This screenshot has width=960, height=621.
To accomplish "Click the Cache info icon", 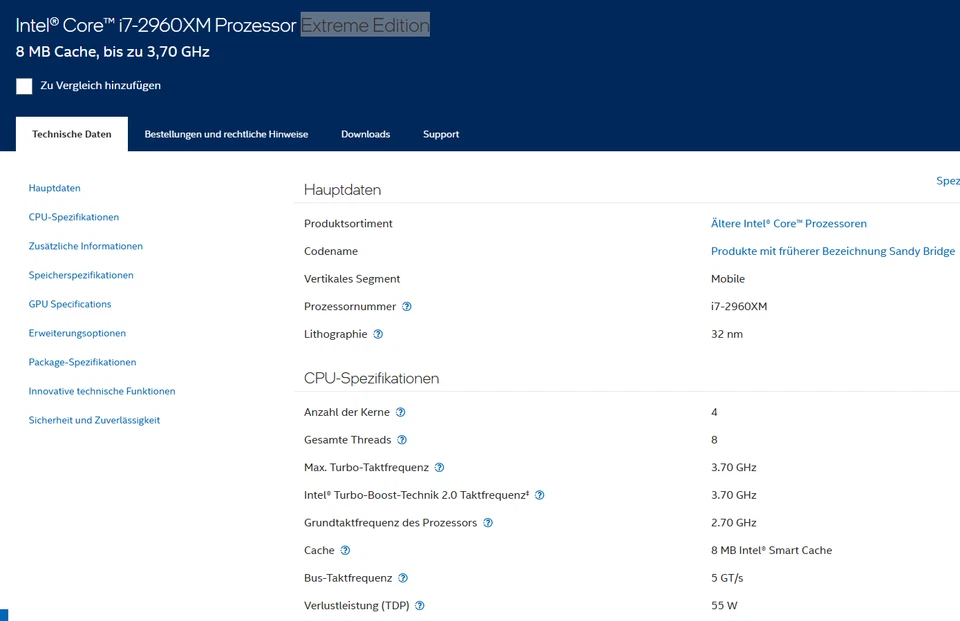I will pos(345,550).
